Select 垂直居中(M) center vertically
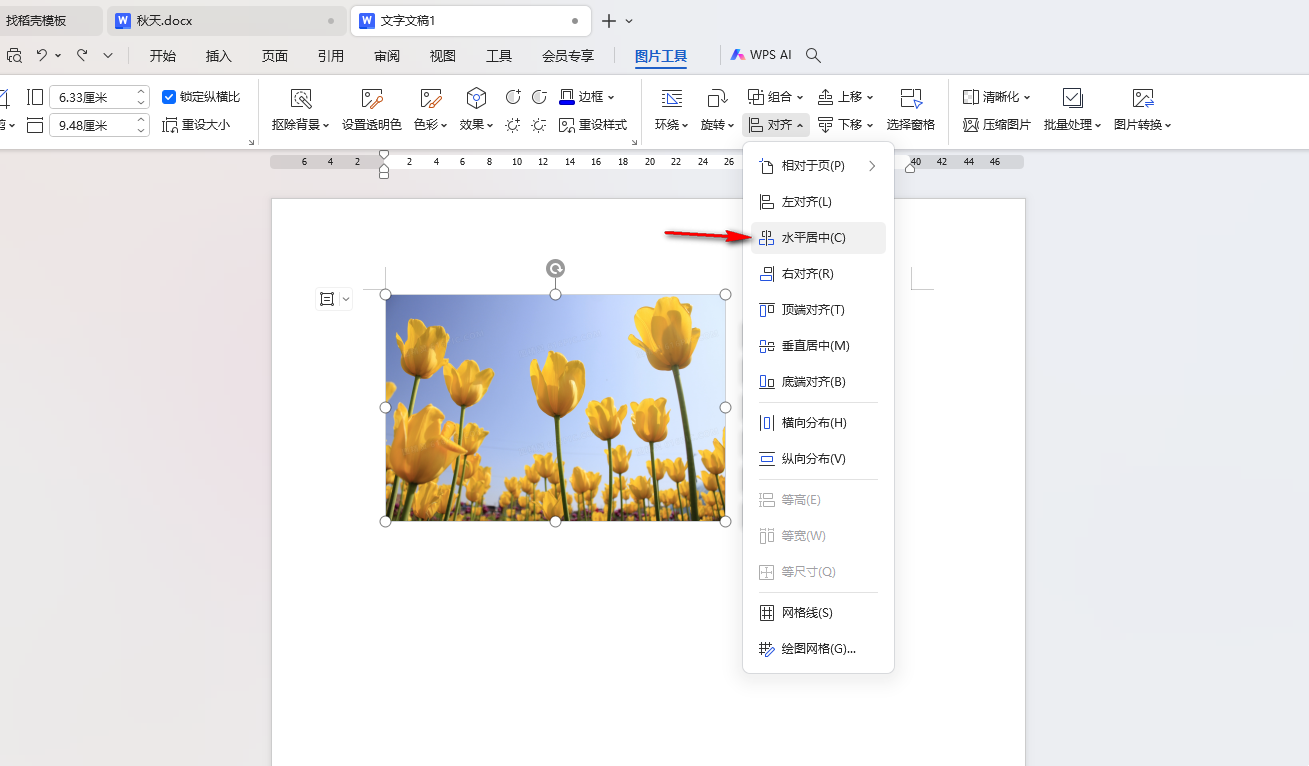The height and width of the screenshot is (766, 1309). 818,346
